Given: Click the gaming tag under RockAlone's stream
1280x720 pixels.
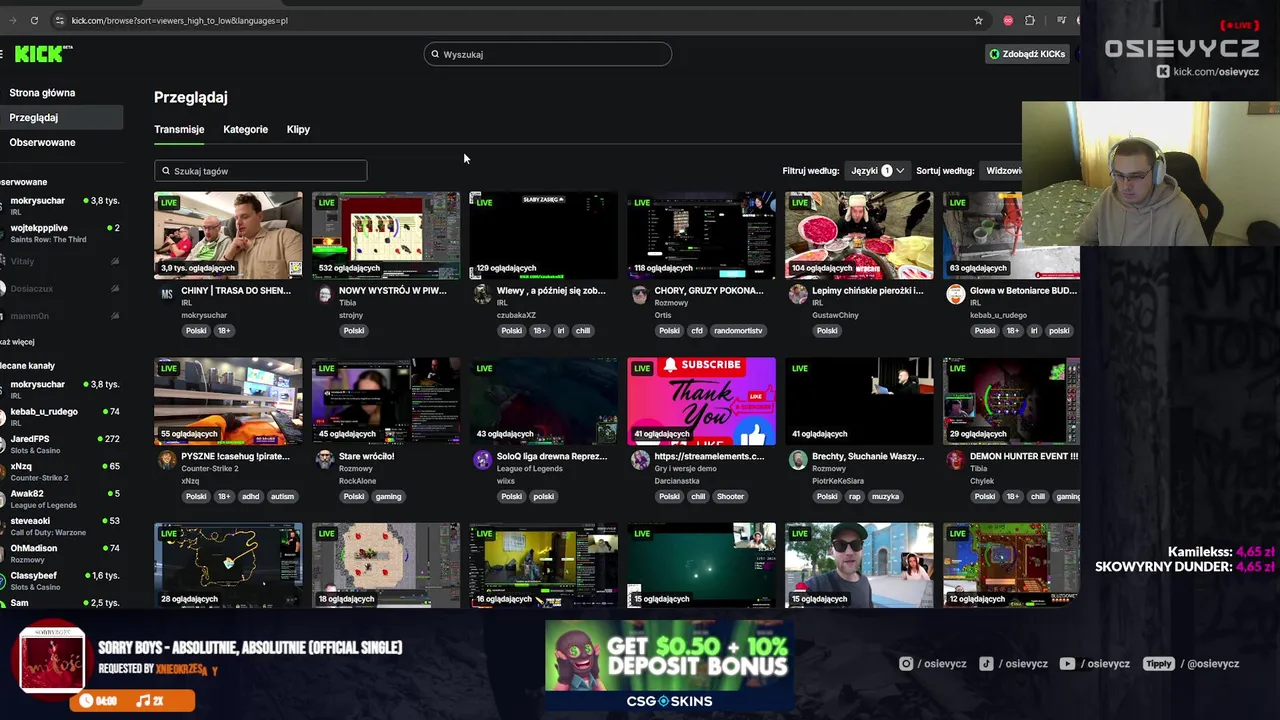Looking at the screenshot, I should [x=388, y=496].
